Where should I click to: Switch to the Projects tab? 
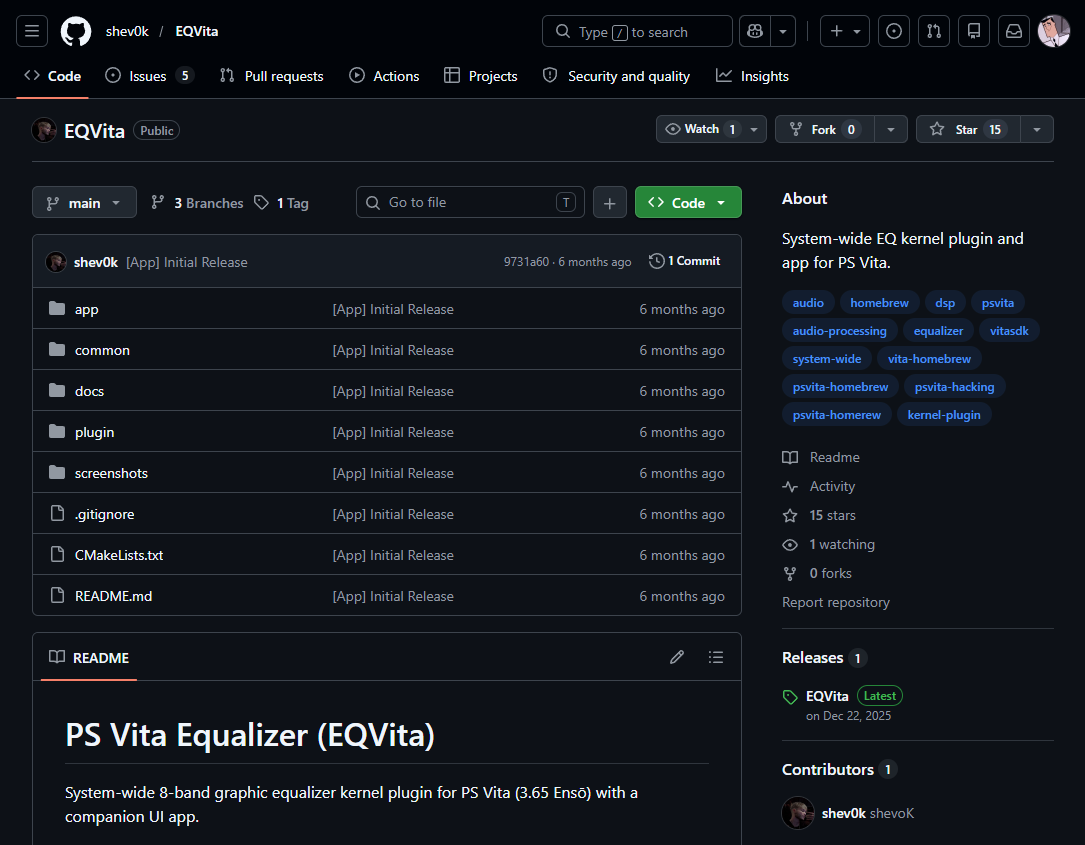pos(481,76)
